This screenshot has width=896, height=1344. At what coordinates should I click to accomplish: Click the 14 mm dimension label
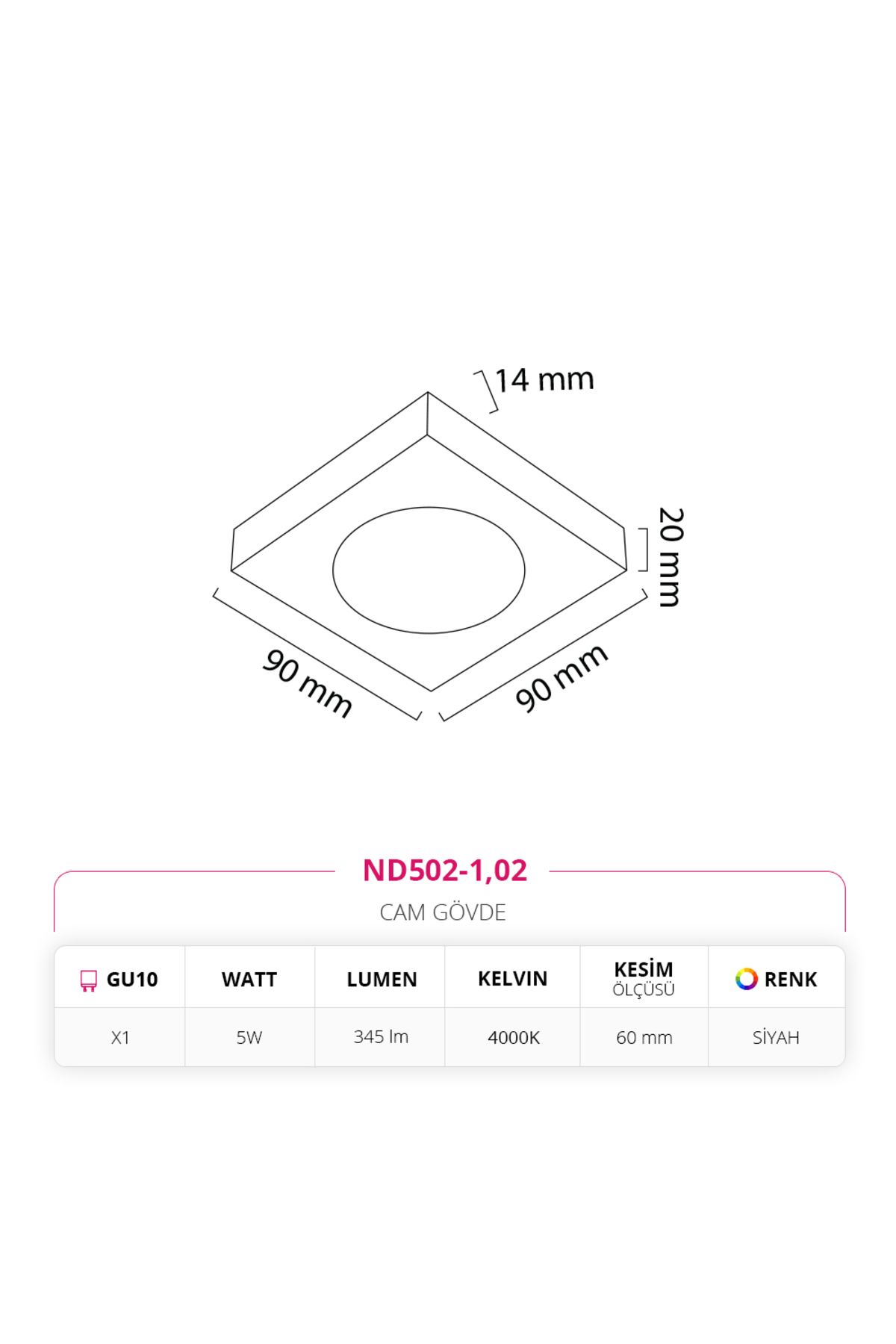point(544,379)
